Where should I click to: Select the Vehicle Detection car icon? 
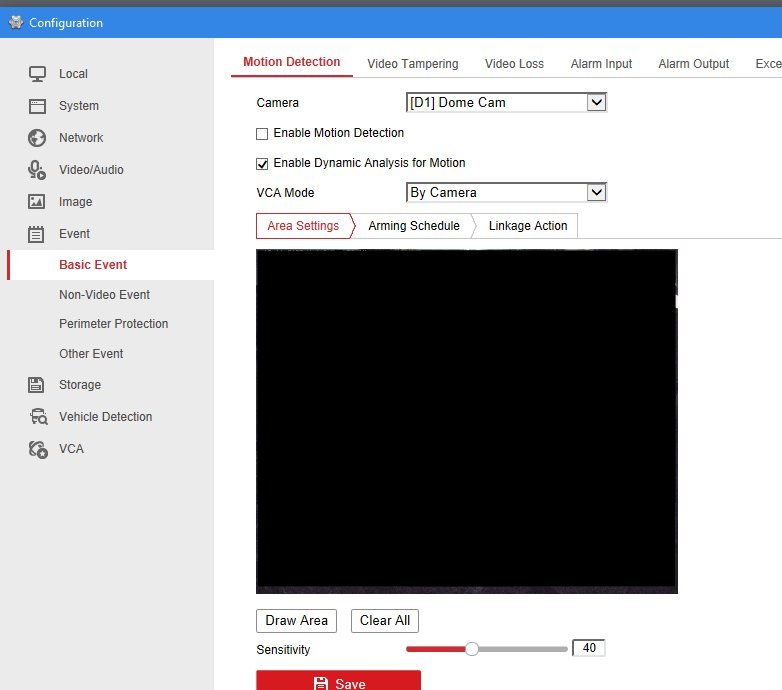point(37,416)
